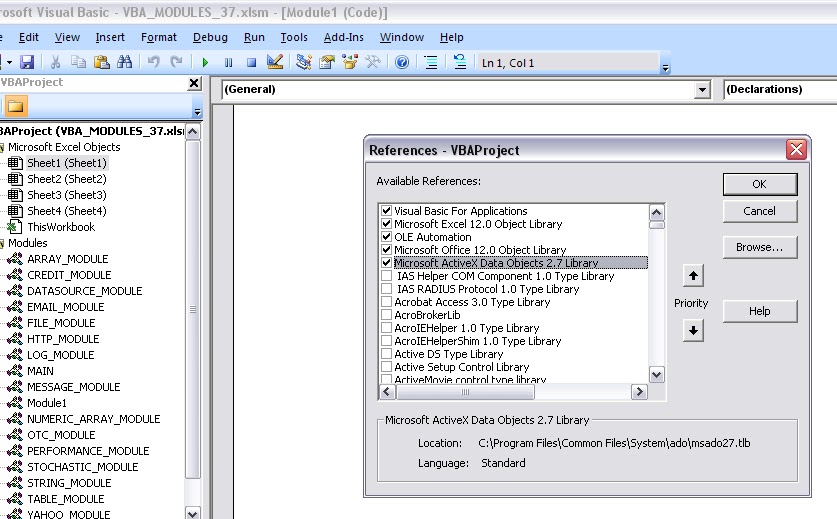
Task: Click the Paste clipboard icon
Action: click(x=101, y=62)
